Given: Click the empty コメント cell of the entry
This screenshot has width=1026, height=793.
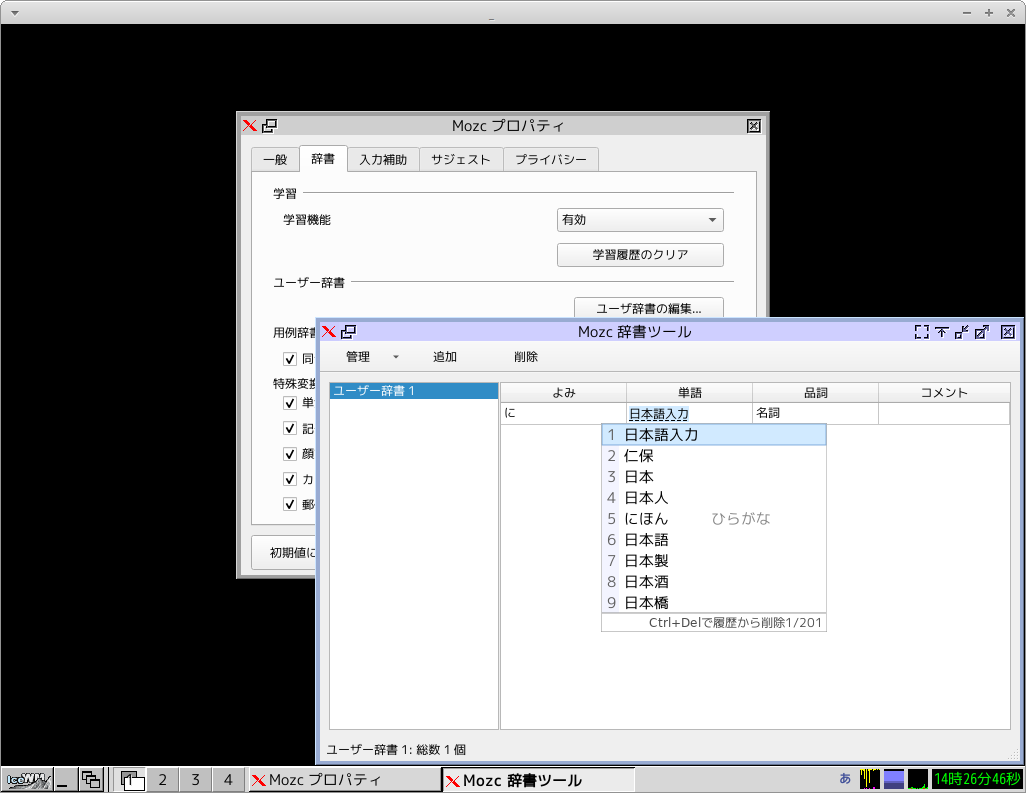Looking at the screenshot, I should 944,414.
